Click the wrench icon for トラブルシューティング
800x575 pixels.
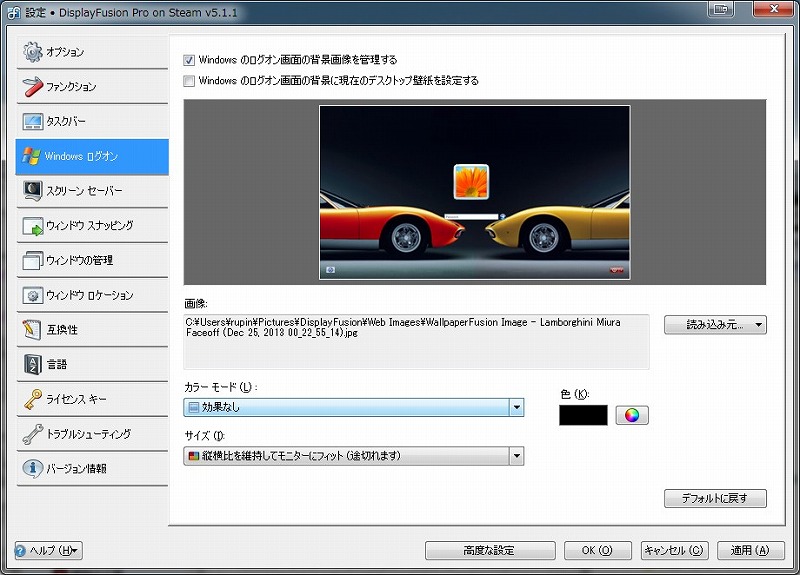point(33,434)
